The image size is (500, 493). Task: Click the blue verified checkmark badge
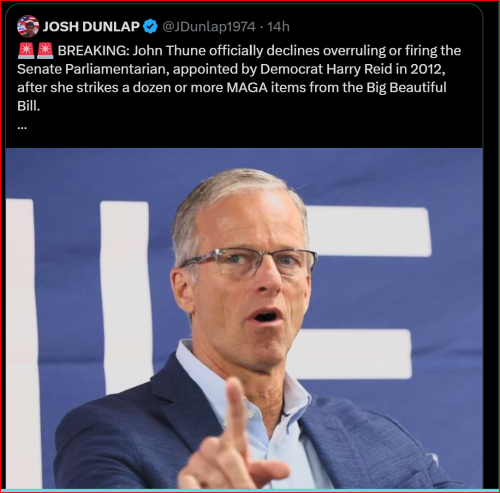click(150, 26)
